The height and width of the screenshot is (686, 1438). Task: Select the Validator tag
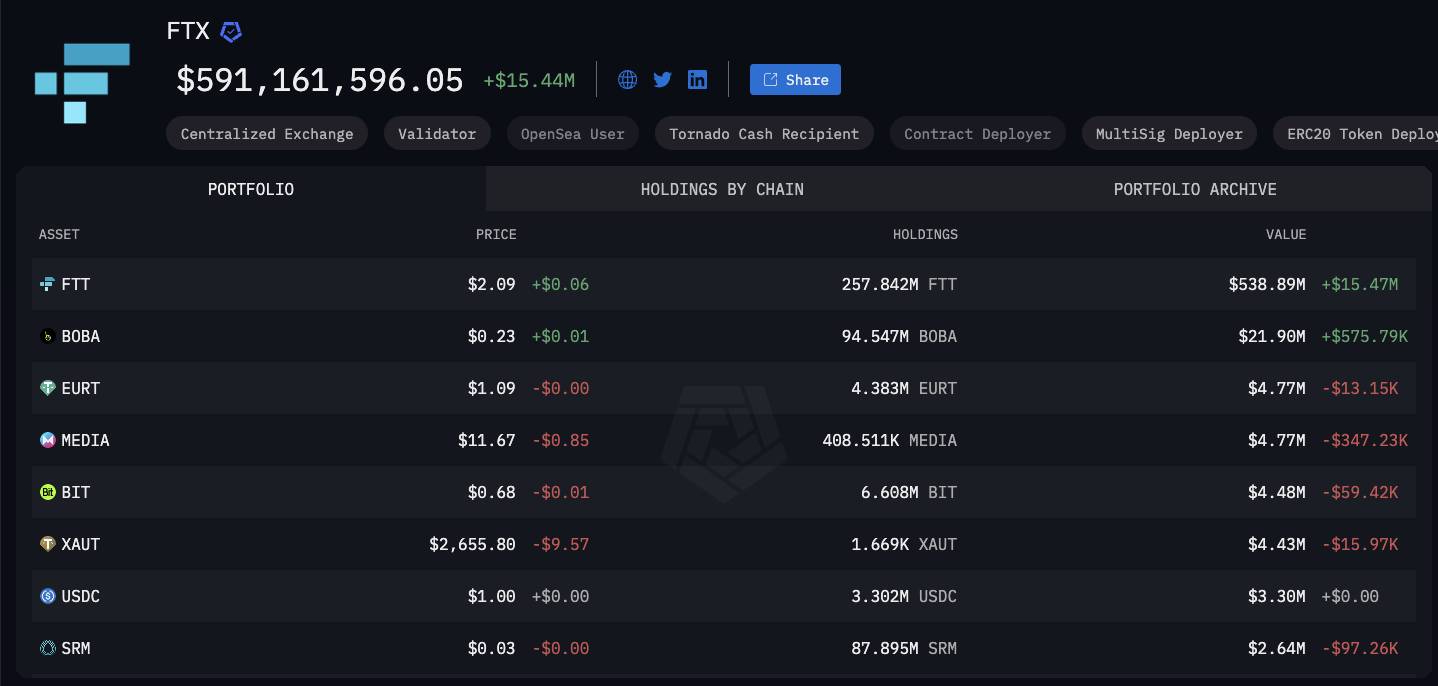tap(437, 134)
